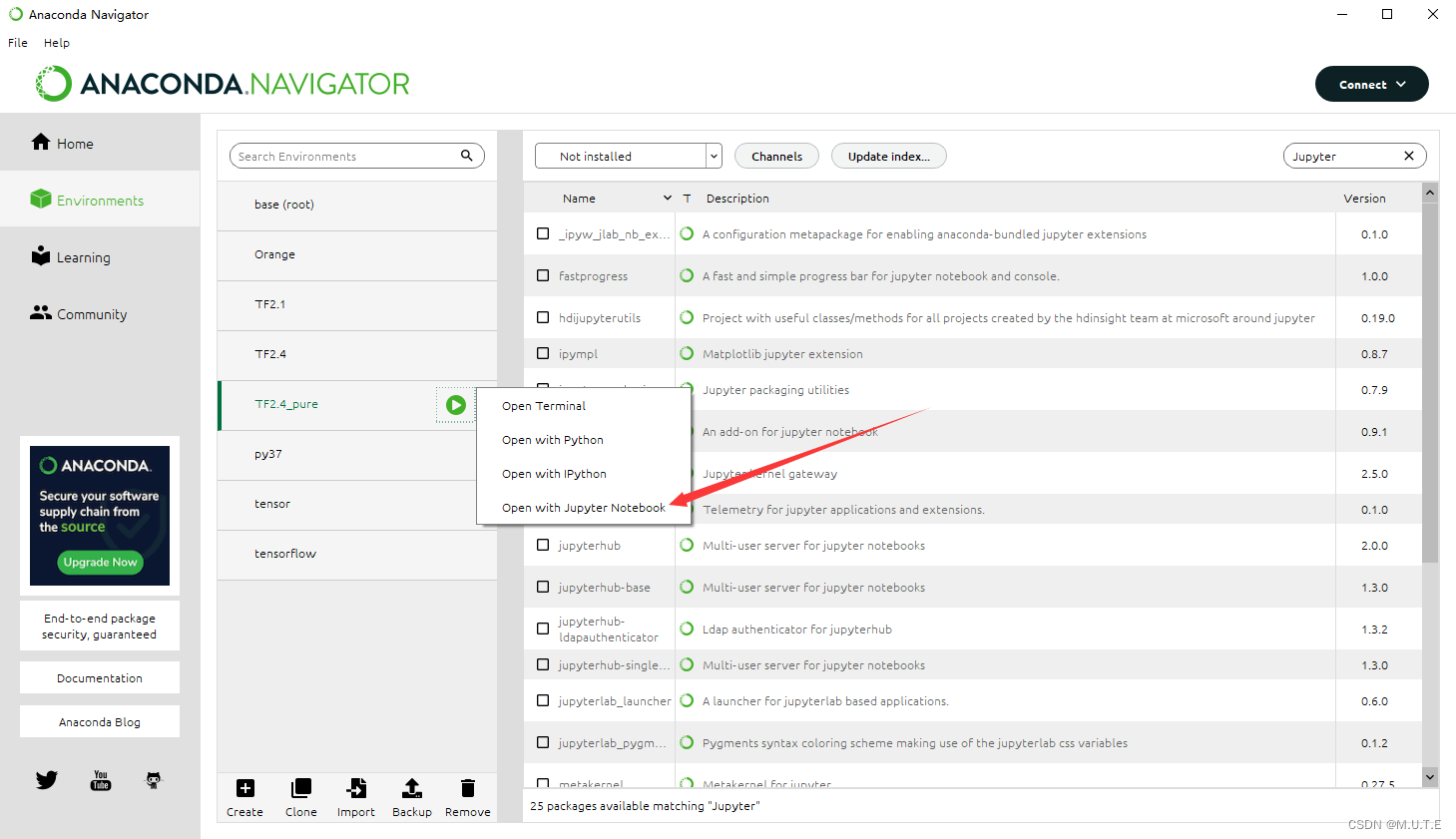Open the YouTube link icon

101,780
